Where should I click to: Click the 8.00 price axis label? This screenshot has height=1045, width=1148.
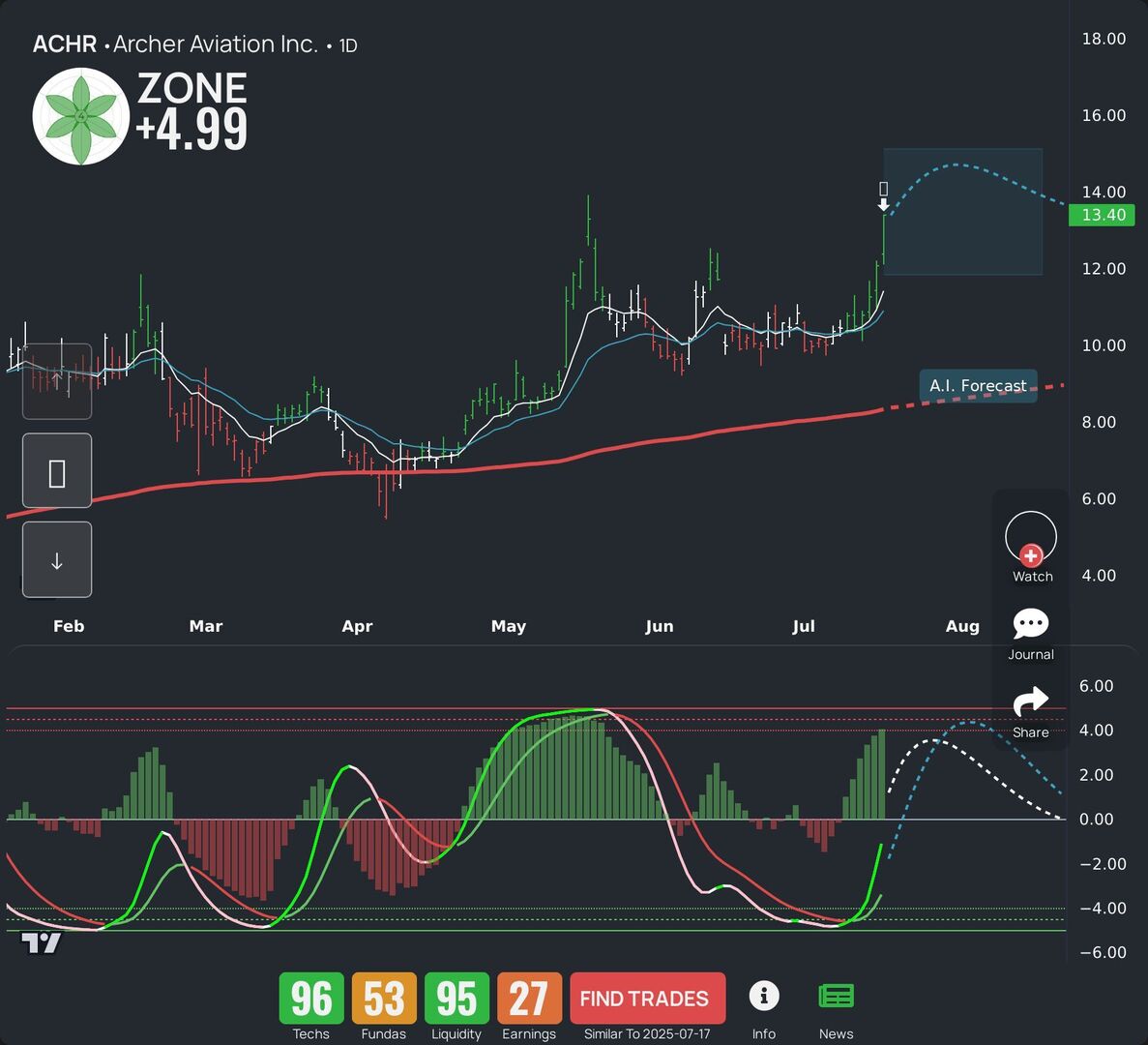[1099, 422]
